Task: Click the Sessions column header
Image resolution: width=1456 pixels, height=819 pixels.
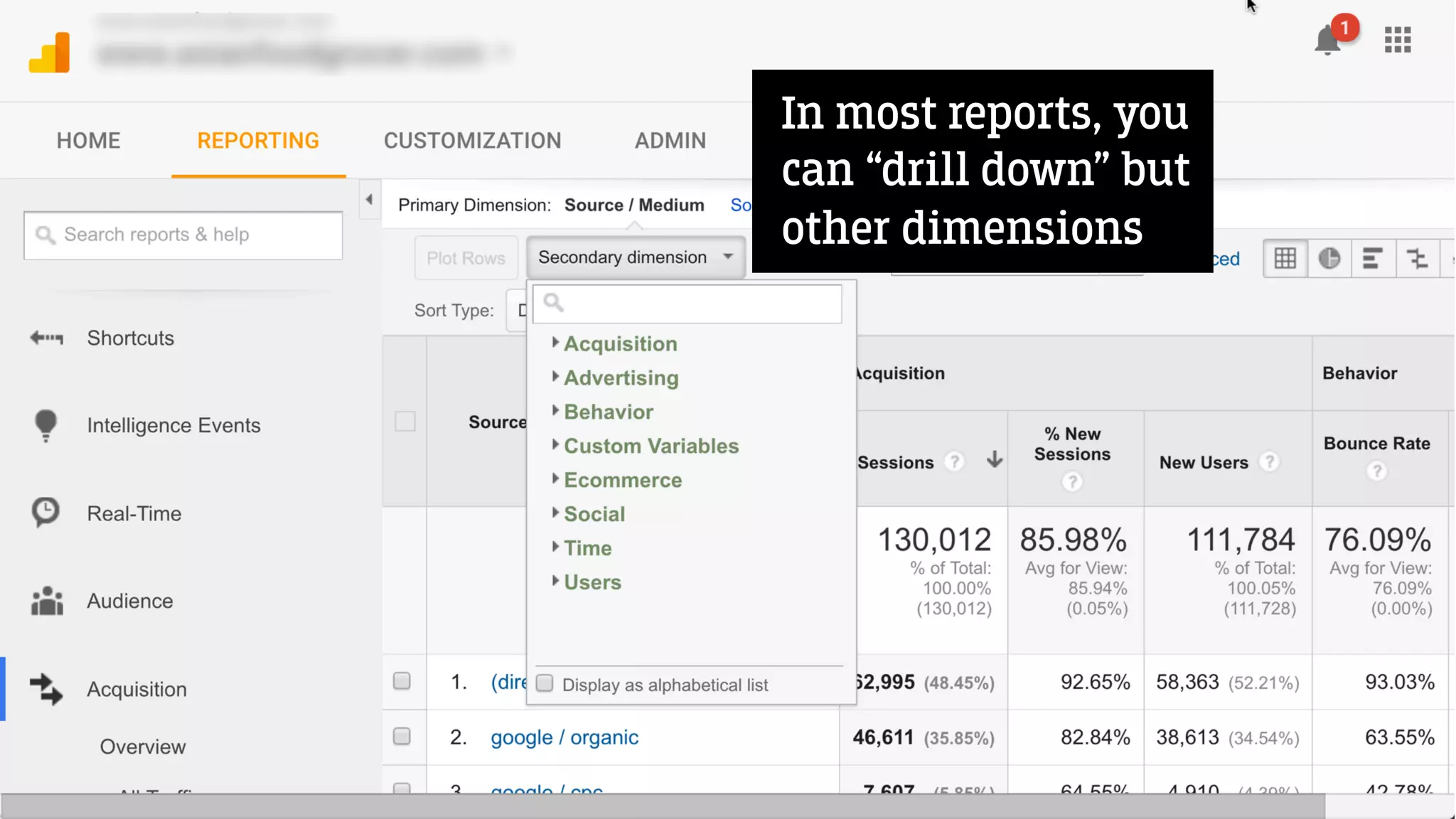Action: pos(896,462)
